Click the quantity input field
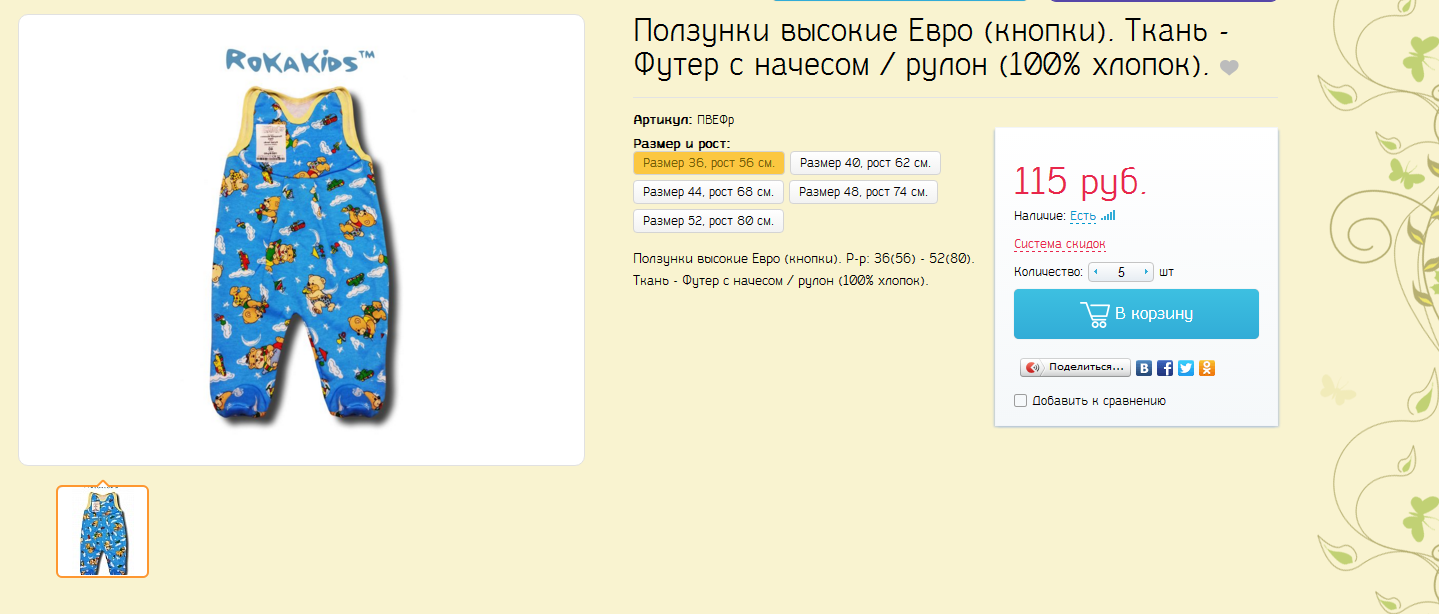The height and width of the screenshot is (614, 1439). [x=1121, y=272]
